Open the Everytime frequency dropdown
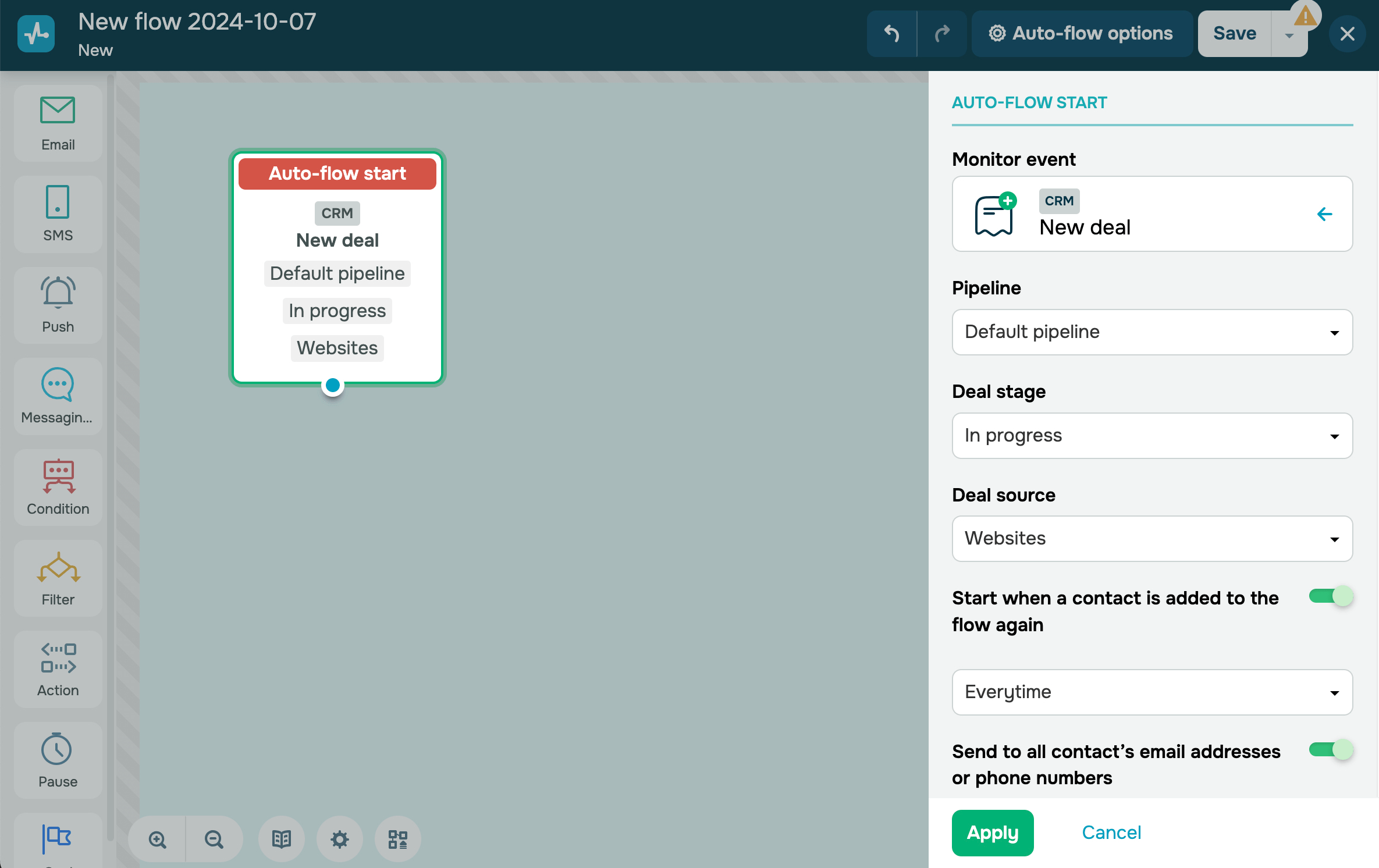Screen dimensions: 1379x868 [1152, 692]
